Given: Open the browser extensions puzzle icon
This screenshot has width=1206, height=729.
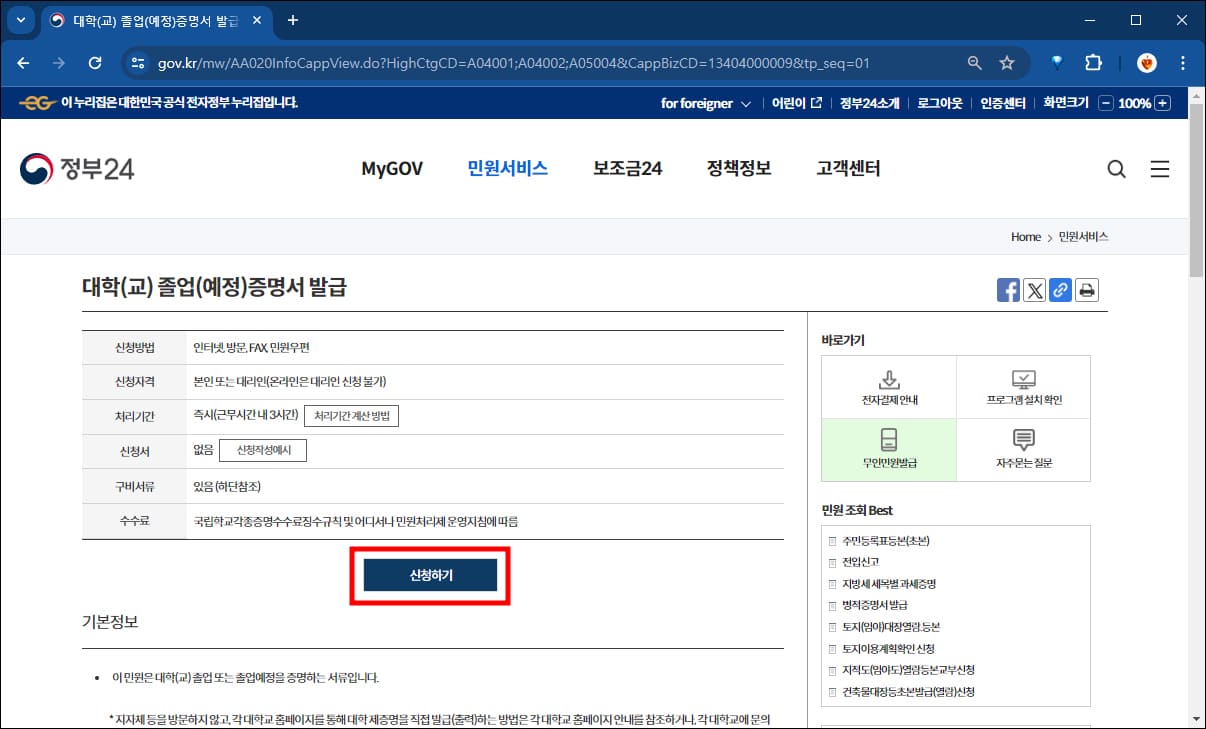Looking at the screenshot, I should coord(1093,62).
